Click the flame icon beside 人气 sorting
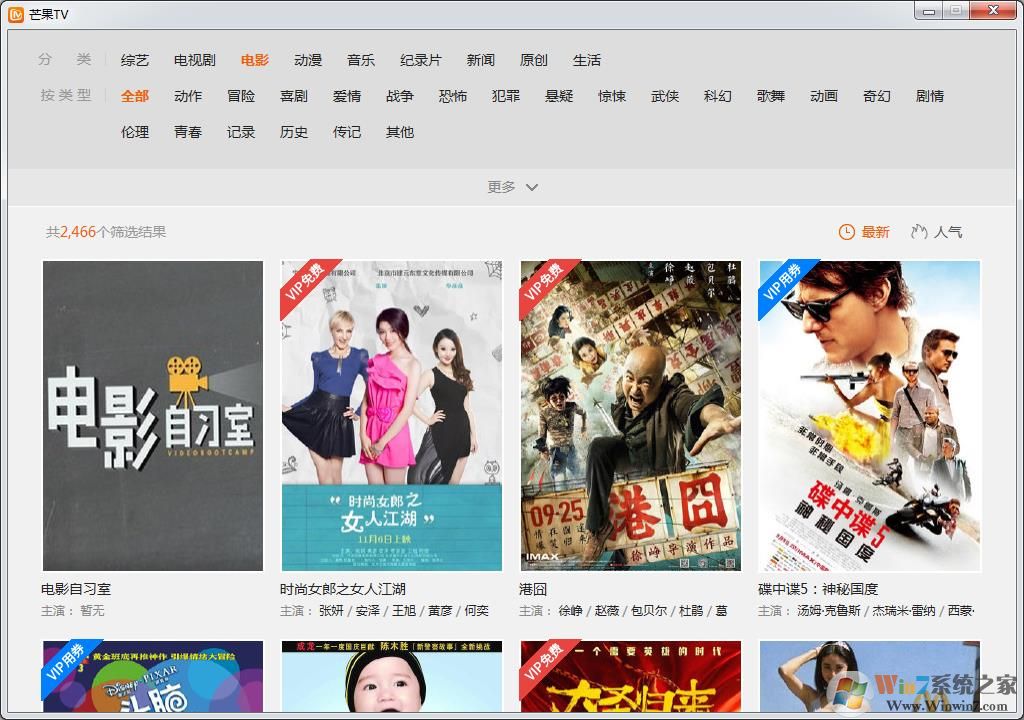The height and width of the screenshot is (720, 1024). [x=919, y=231]
